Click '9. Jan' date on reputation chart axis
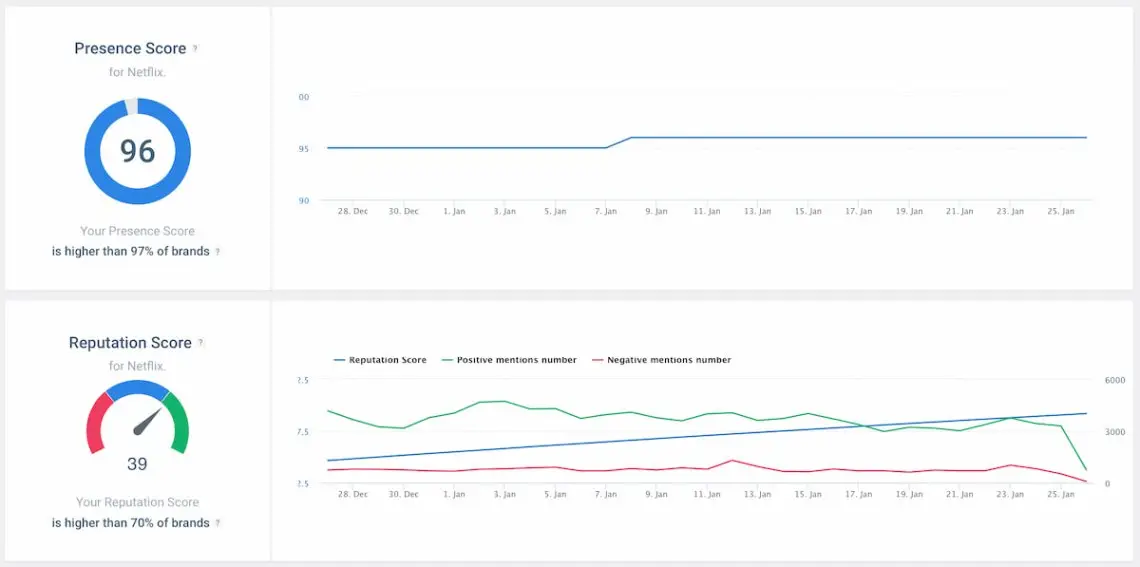 point(657,494)
